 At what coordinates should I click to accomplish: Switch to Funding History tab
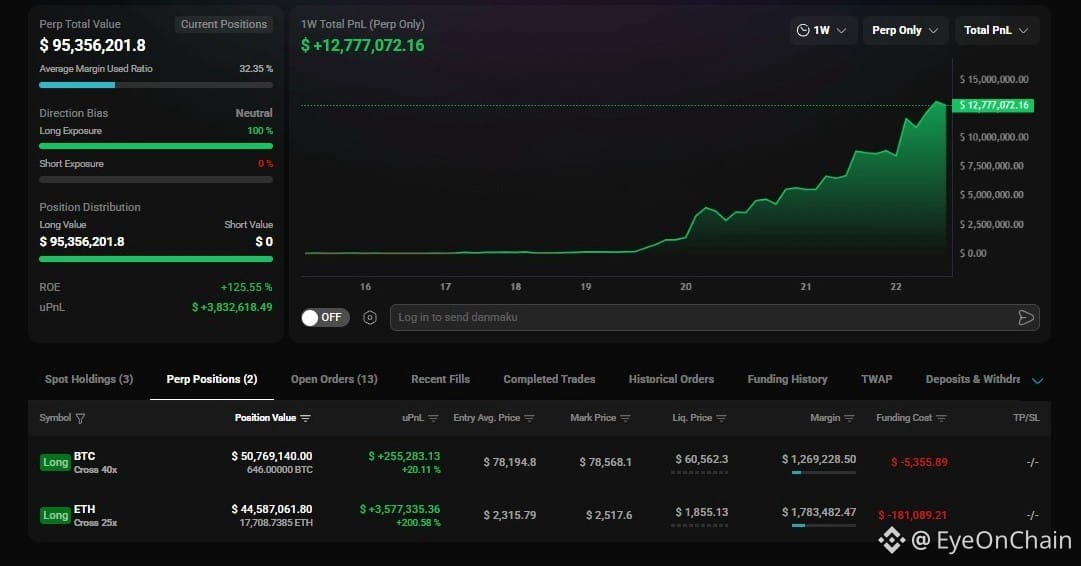pyautogui.click(x=787, y=379)
